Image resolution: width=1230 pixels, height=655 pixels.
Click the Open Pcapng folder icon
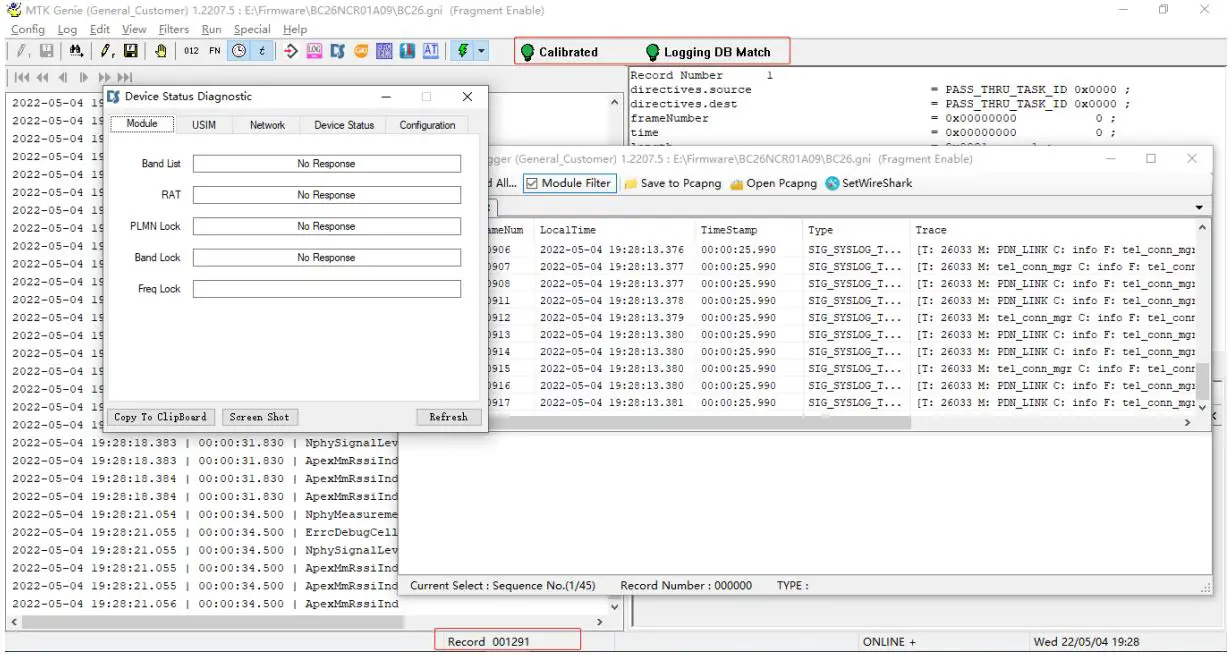pyautogui.click(x=737, y=184)
